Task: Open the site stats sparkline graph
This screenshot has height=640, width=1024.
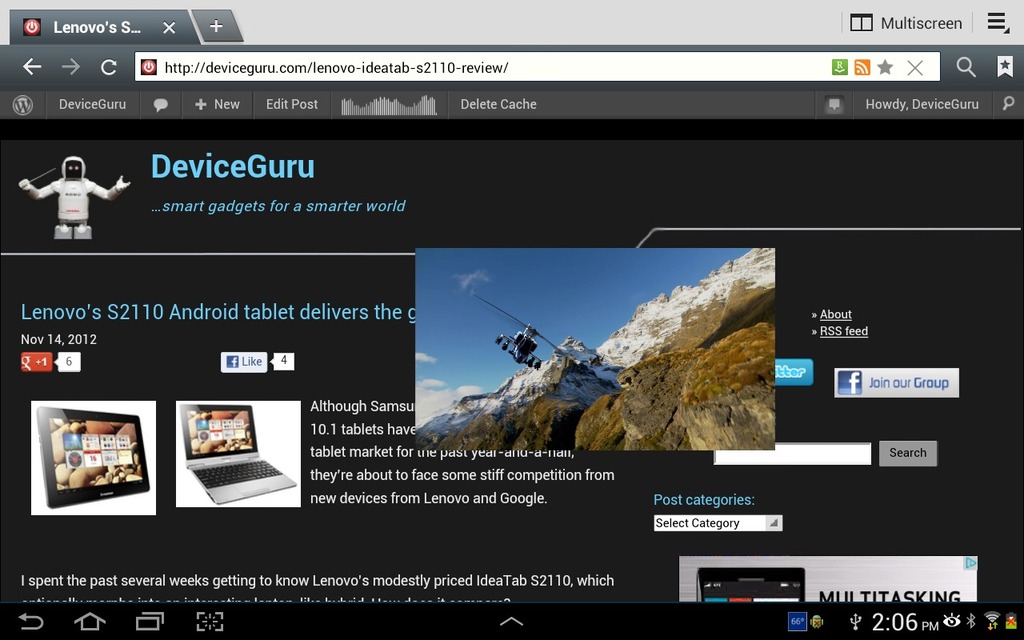Action: (x=389, y=104)
